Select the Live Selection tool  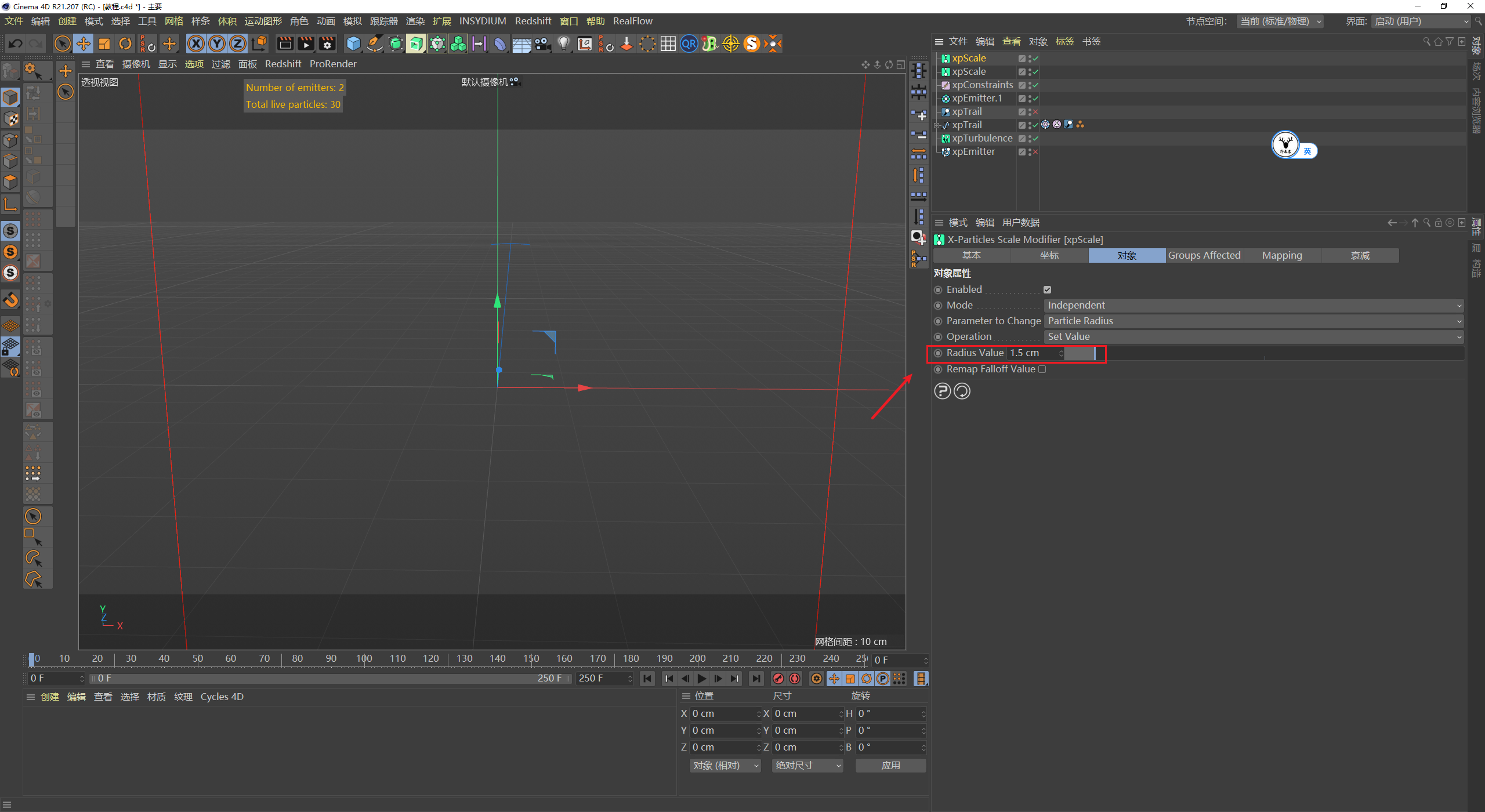coord(62,43)
